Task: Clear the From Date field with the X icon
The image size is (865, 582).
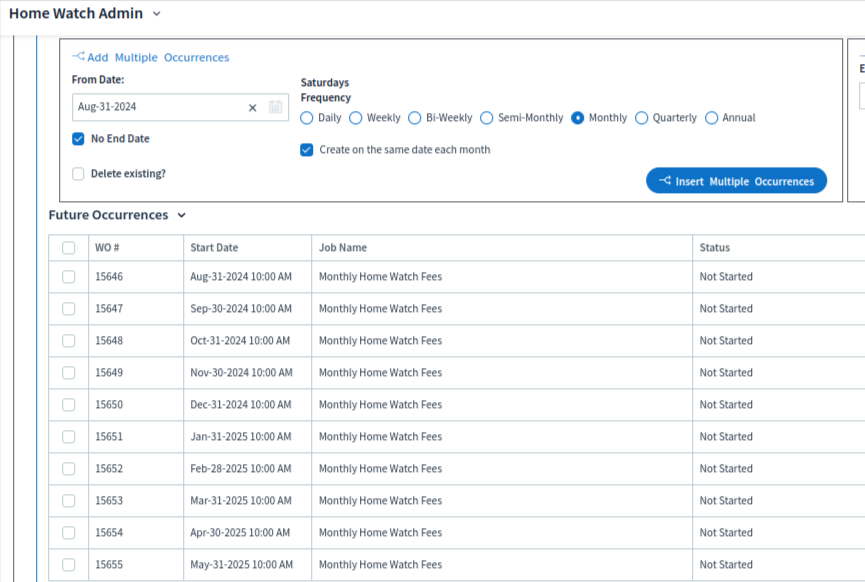Action: point(252,108)
